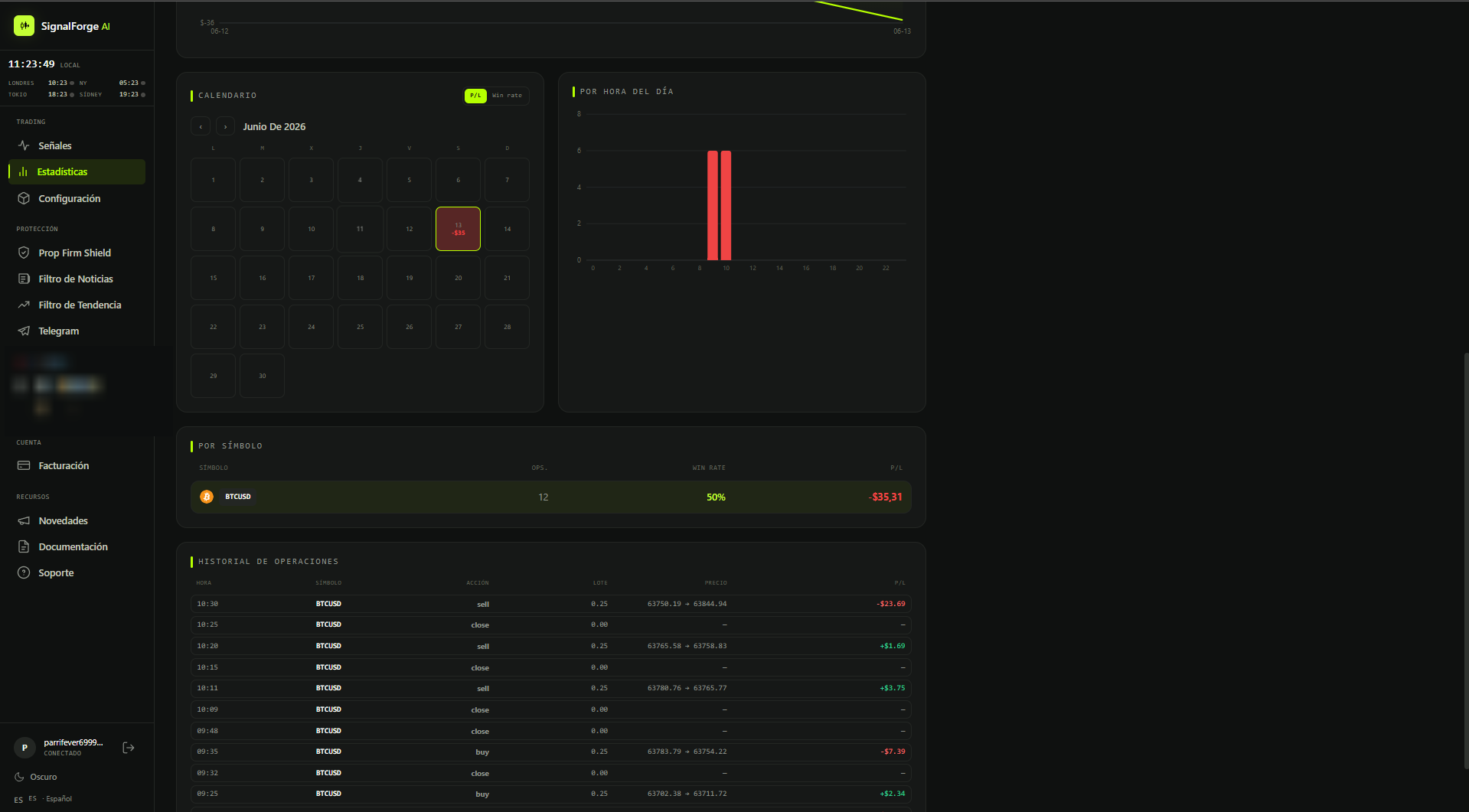Select calendar day 25

coord(360,327)
